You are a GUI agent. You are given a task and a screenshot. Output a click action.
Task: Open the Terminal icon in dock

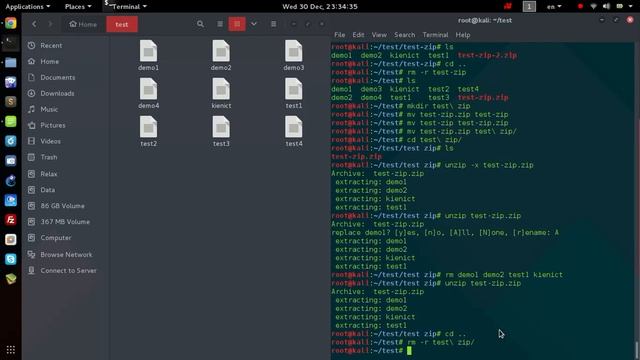(11, 42)
